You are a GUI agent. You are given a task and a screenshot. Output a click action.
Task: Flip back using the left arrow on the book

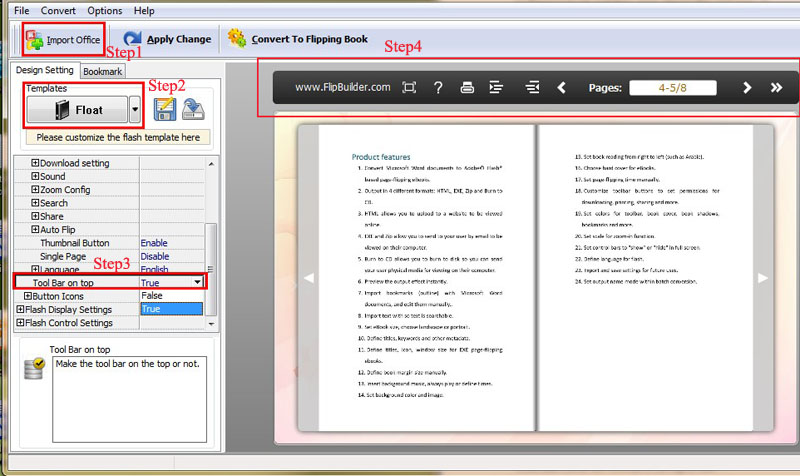point(308,278)
